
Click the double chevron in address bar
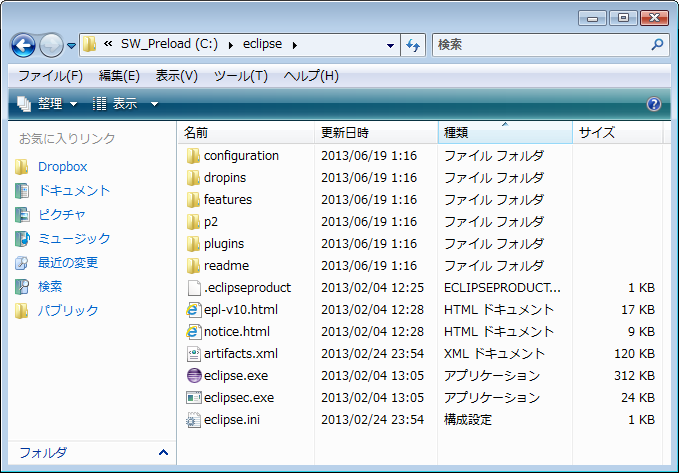coord(108,43)
